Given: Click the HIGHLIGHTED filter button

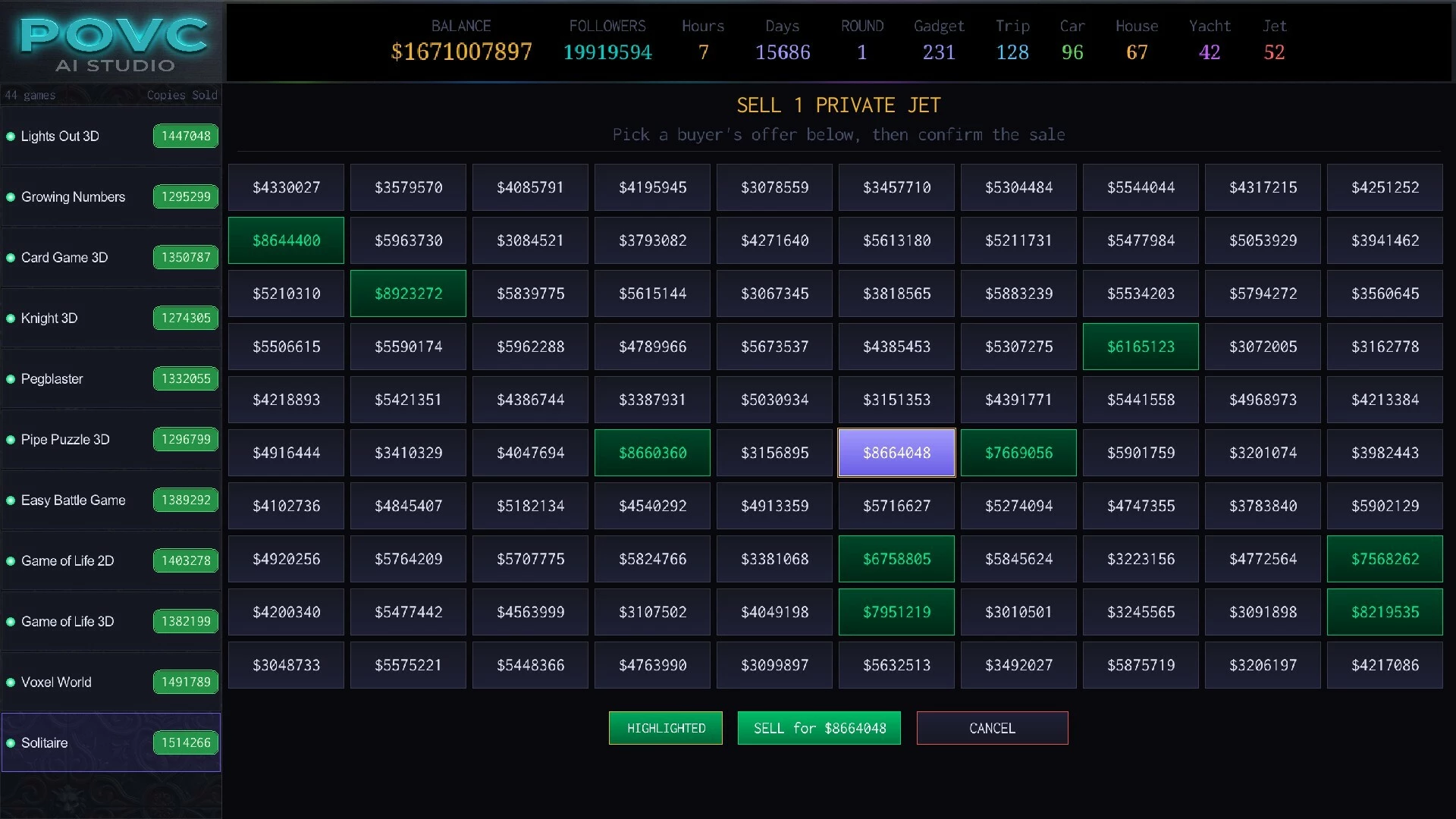Looking at the screenshot, I should (x=666, y=728).
